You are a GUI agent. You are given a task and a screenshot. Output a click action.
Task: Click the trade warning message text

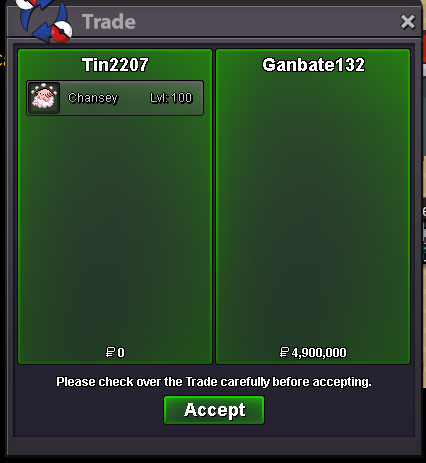coord(214,382)
